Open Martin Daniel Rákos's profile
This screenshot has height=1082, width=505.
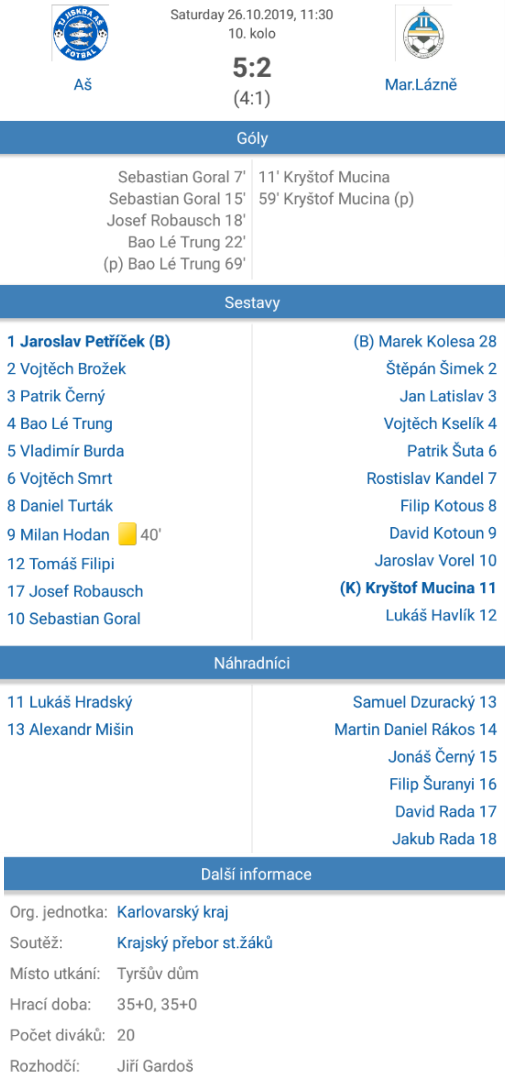415,729
